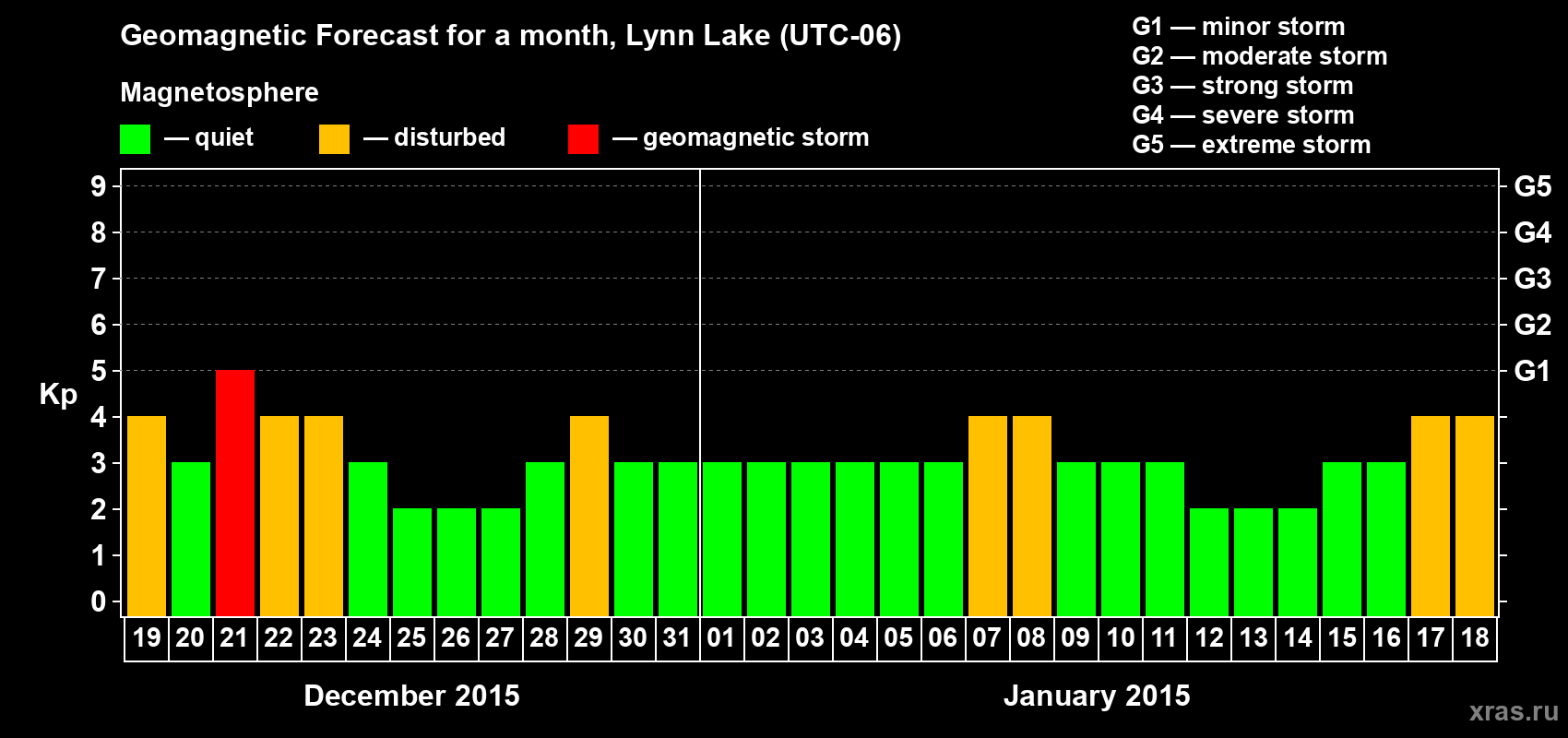The width and height of the screenshot is (1568, 738).
Task: Click the green bar for January 01
Action: tap(722, 539)
